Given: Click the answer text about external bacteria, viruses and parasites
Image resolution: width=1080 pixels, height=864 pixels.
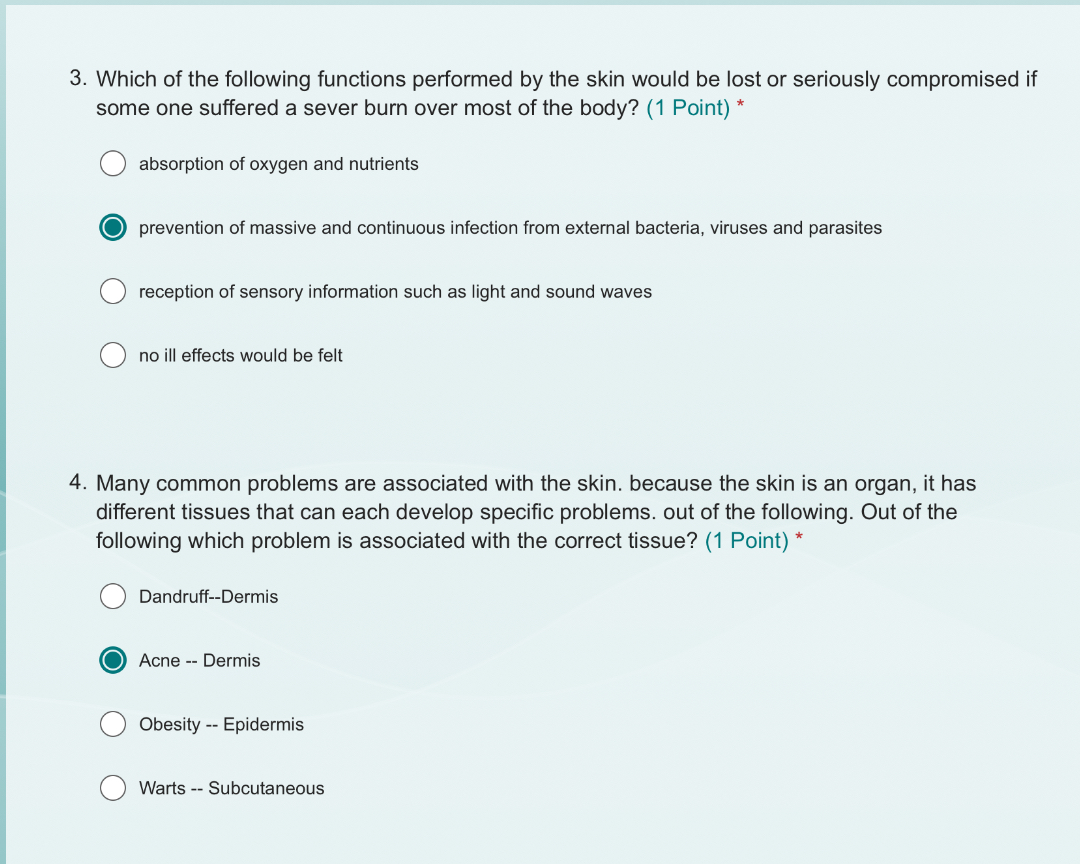Looking at the screenshot, I should pos(510,228).
